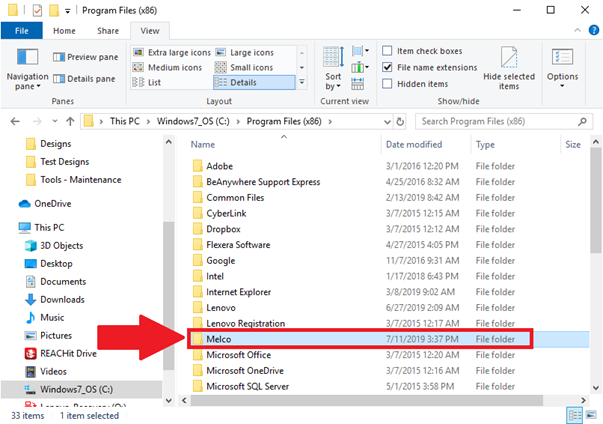Viewport: 603px width, 424px height.
Task: Click the Back arrow navigation icon
Action: (x=14, y=121)
